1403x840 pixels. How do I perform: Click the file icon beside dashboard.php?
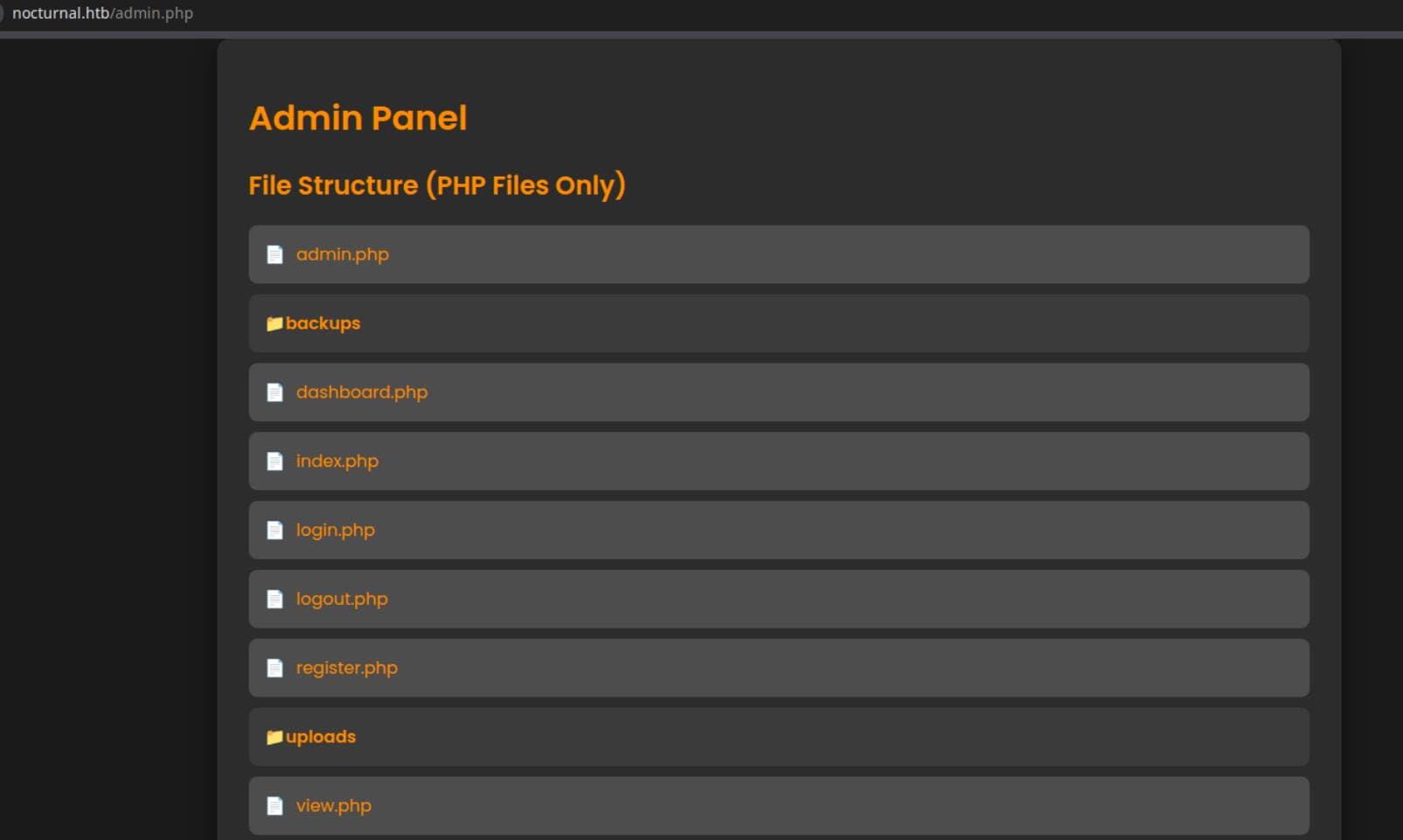[x=274, y=392]
